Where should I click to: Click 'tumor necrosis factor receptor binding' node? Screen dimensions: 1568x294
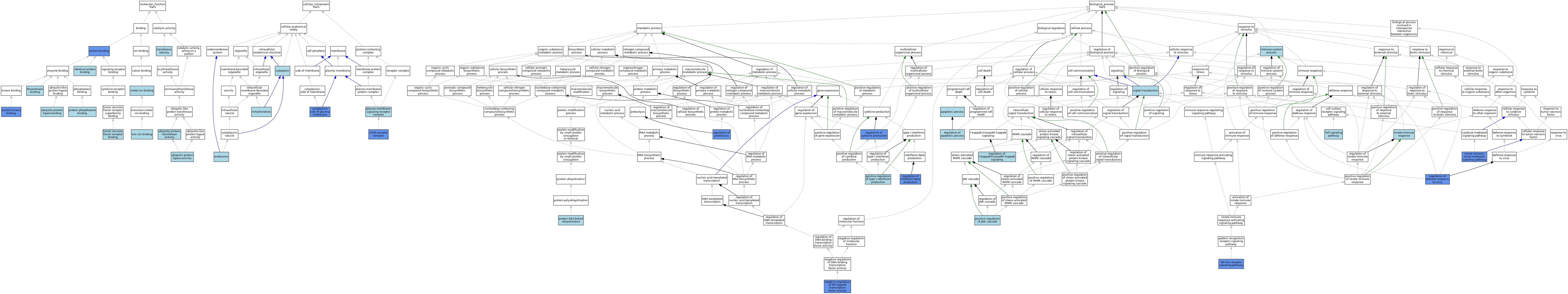[x=113, y=134]
